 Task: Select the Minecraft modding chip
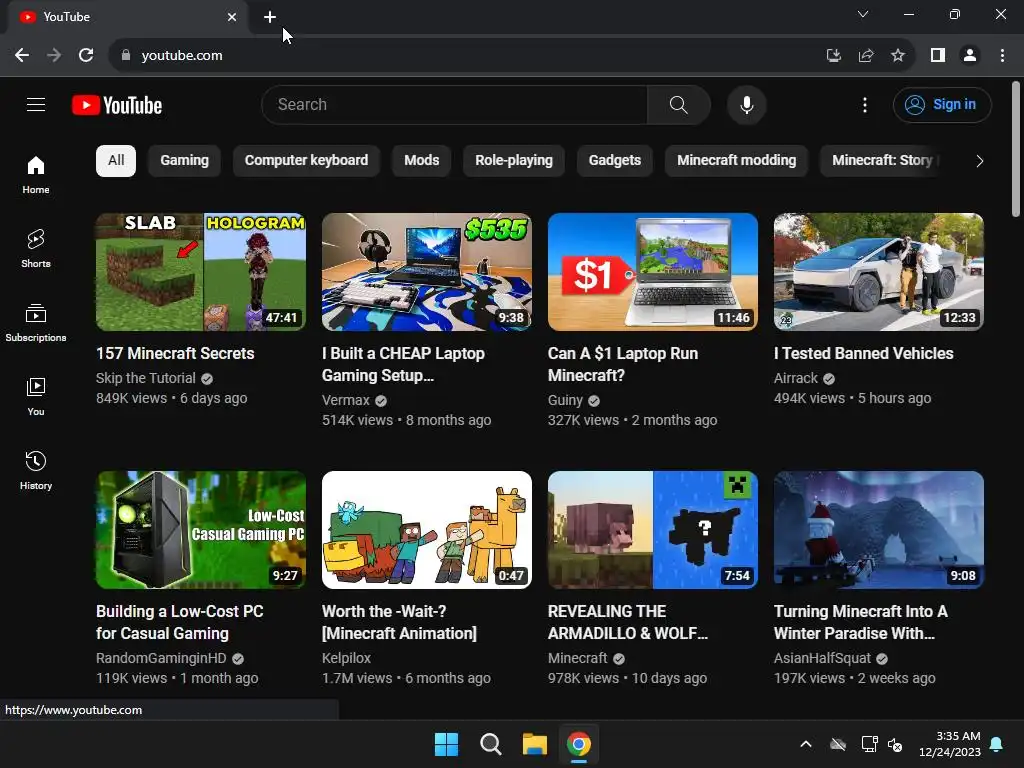coord(736,161)
